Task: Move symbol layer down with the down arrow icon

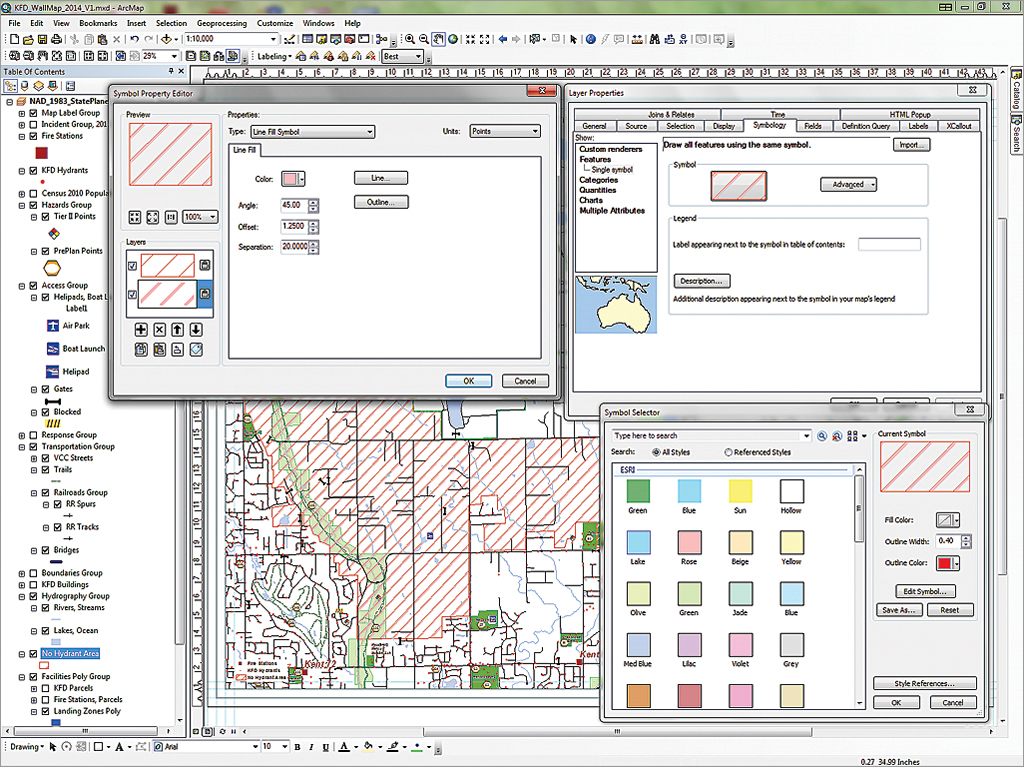Action: [x=196, y=329]
